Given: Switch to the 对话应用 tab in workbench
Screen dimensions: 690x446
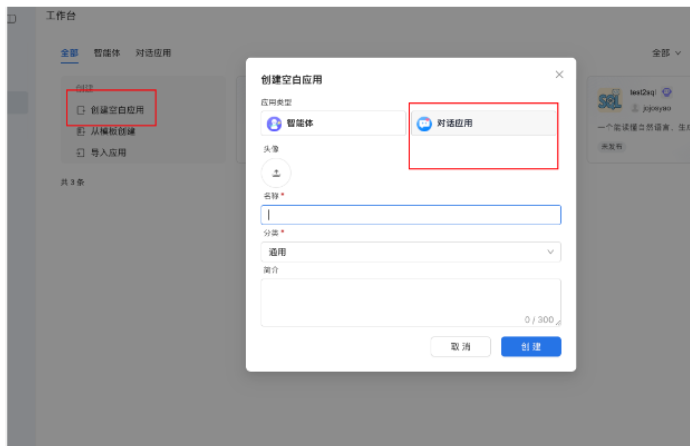Looking at the screenshot, I should pyautogui.click(x=153, y=53).
